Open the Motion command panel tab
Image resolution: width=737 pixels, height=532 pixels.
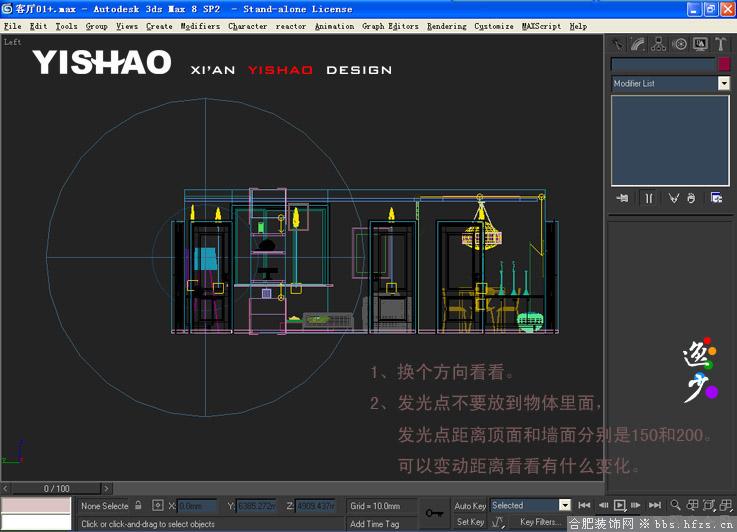click(x=679, y=45)
